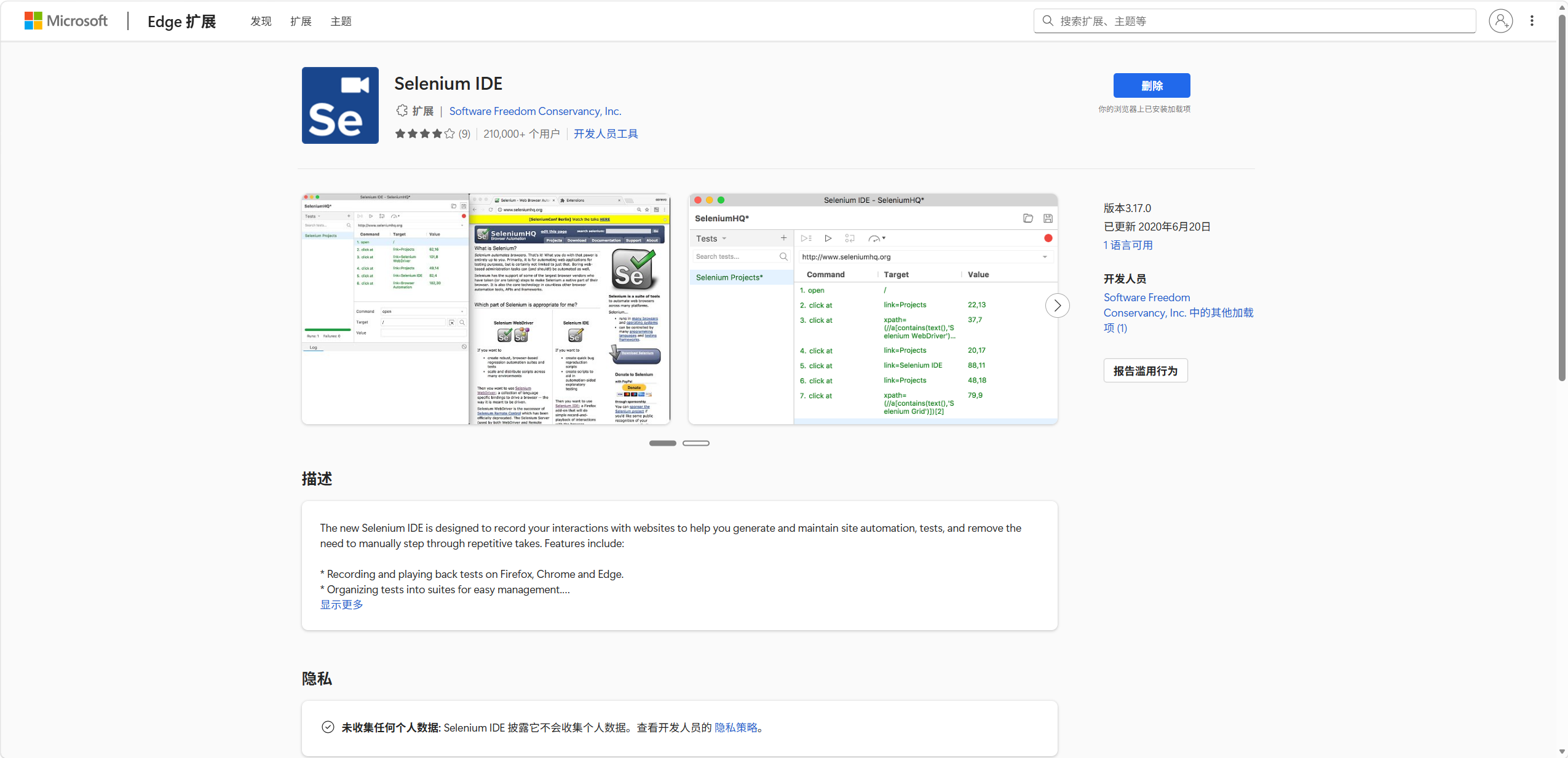Click the next screenshot arrow
This screenshot has height=758, width=1568.
[1057, 306]
